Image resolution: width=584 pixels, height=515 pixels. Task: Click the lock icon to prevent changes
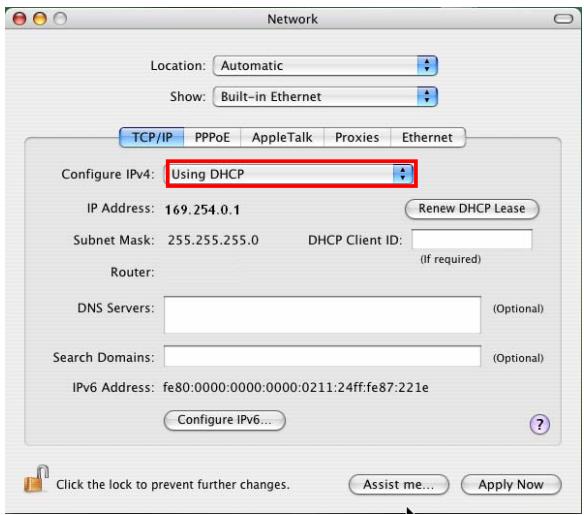pos(36,479)
